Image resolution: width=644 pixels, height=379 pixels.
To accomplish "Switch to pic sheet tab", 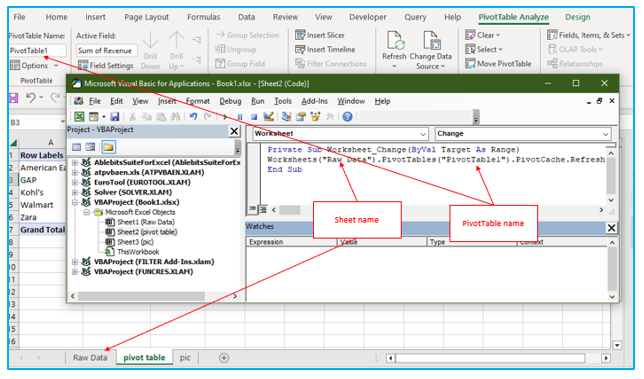I will coord(185,358).
